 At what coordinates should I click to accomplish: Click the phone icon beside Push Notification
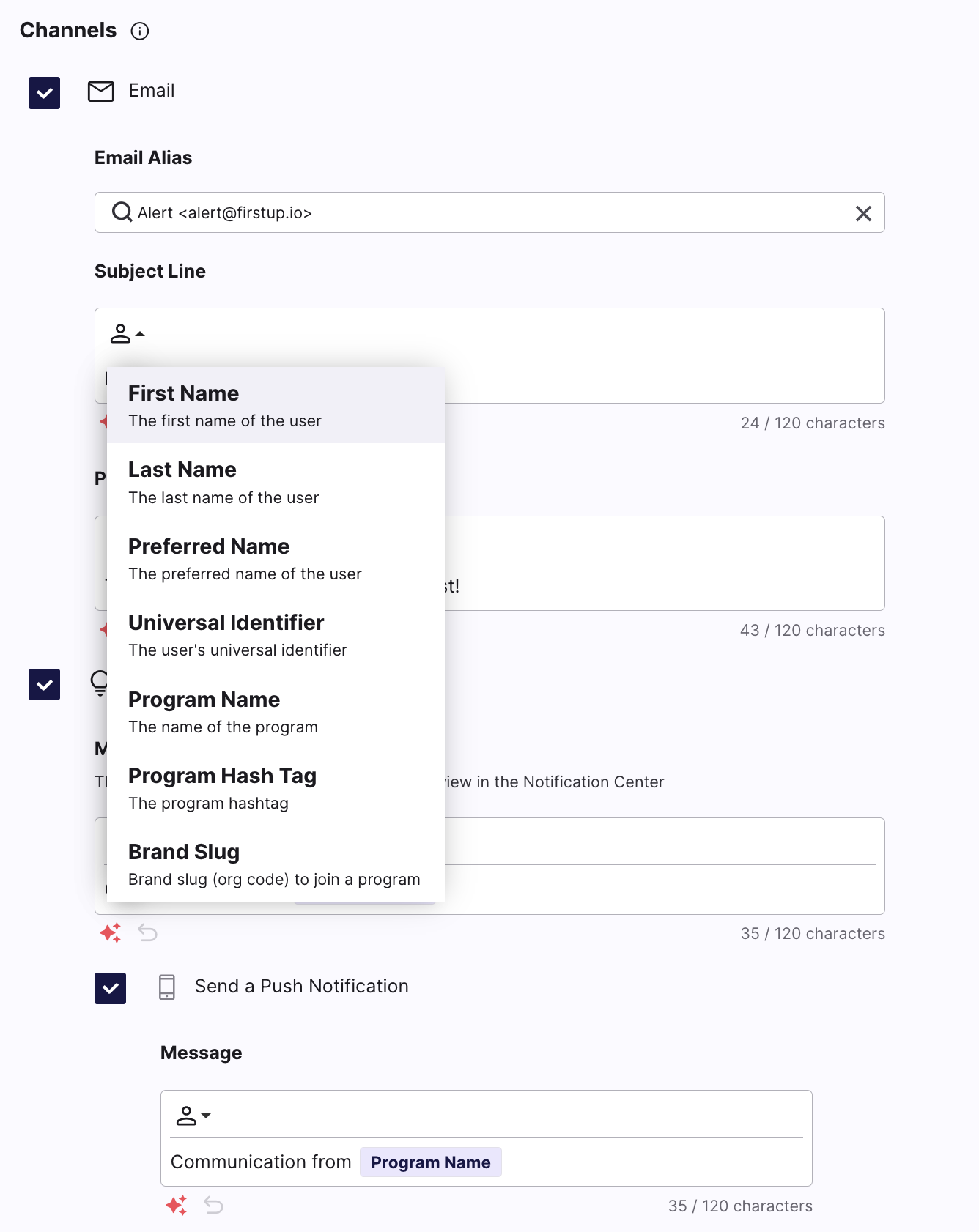click(x=167, y=987)
